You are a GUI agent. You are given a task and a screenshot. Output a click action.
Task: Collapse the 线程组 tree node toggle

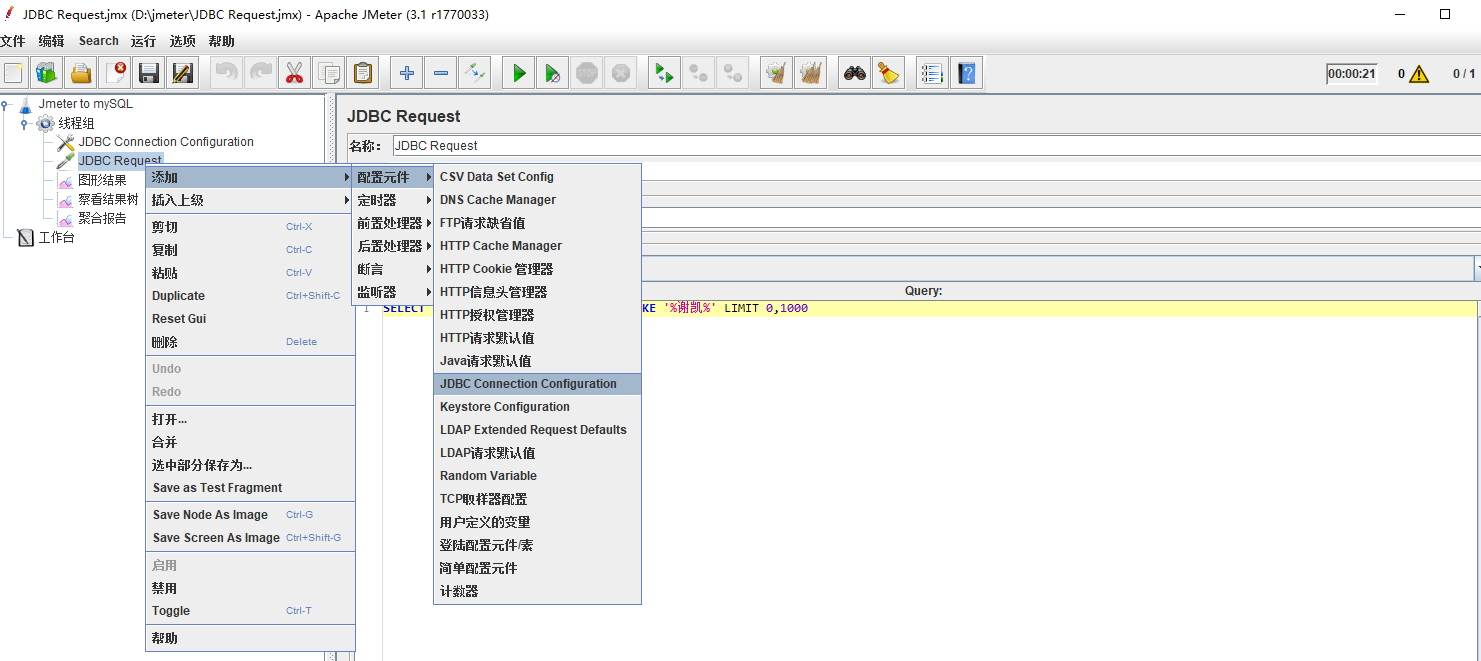(x=25, y=123)
